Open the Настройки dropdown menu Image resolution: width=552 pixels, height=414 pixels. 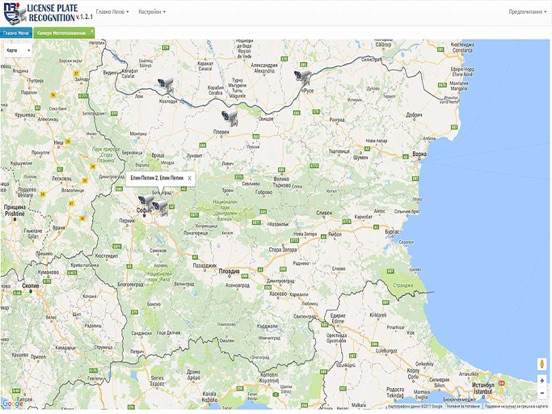[x=152, y=12]
